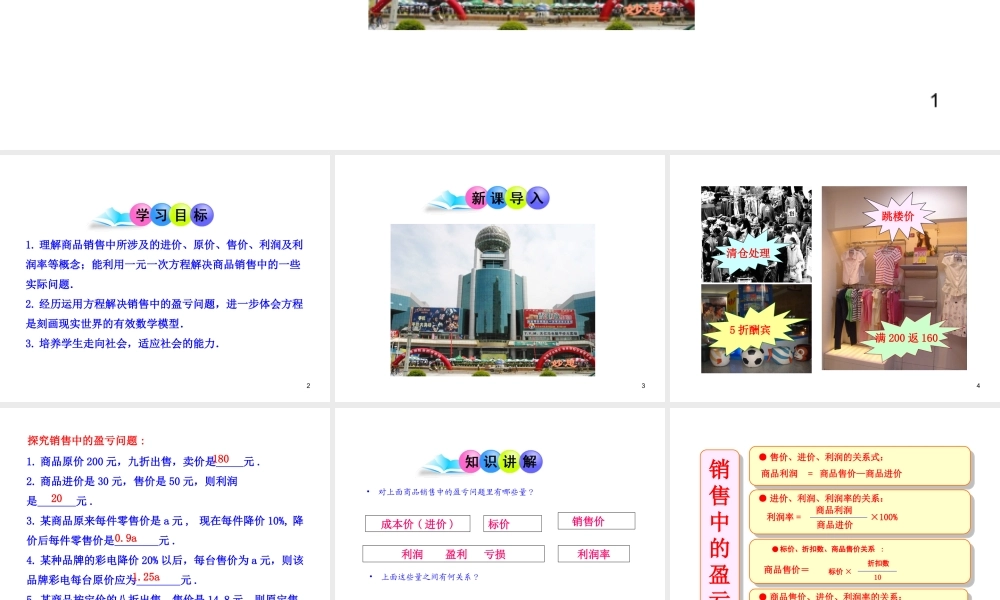Click the 销售价 labeled box
1000x600 pixels.
(x=598, y=520)
